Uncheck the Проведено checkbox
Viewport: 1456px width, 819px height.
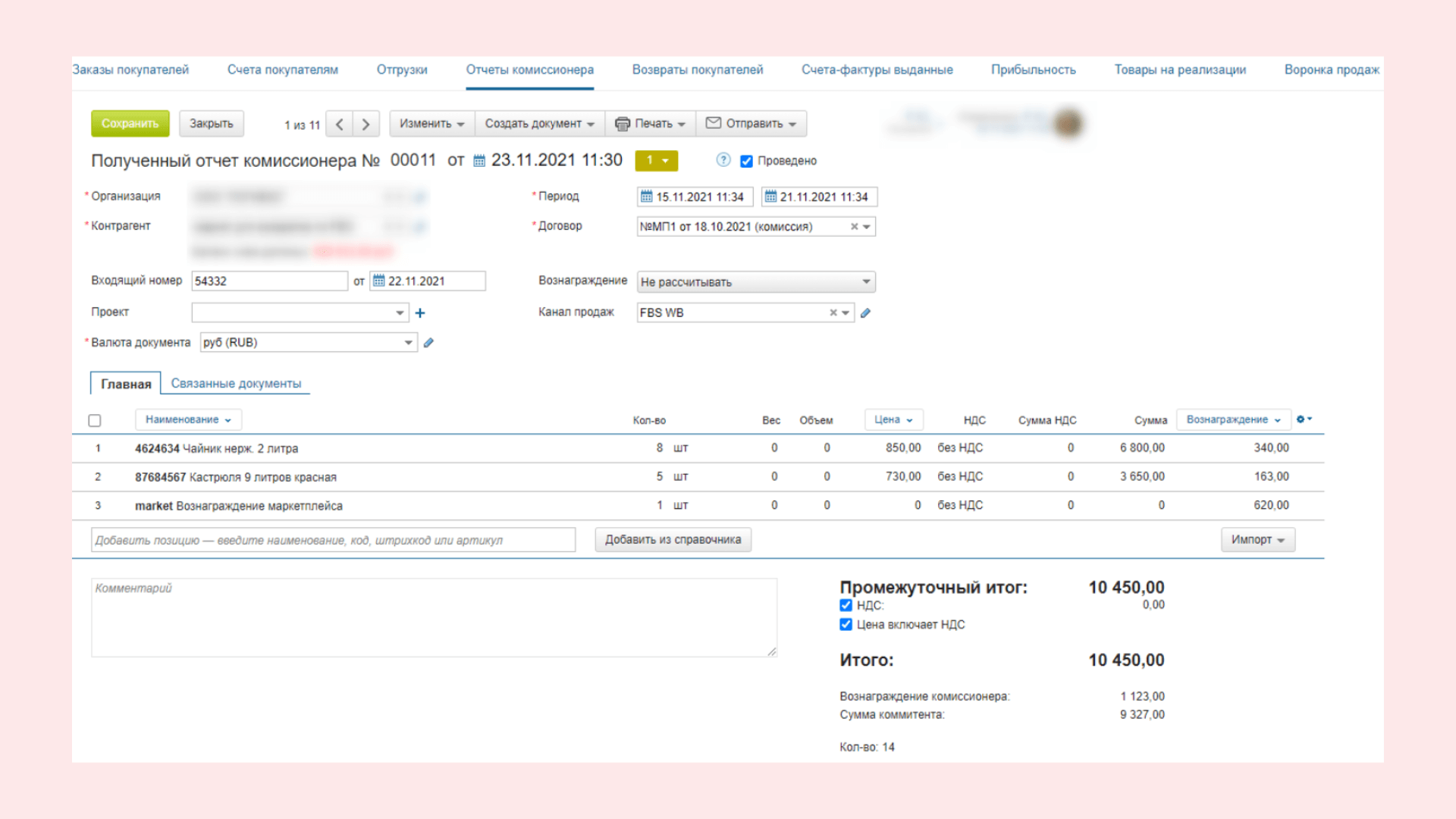pos(746,161)
